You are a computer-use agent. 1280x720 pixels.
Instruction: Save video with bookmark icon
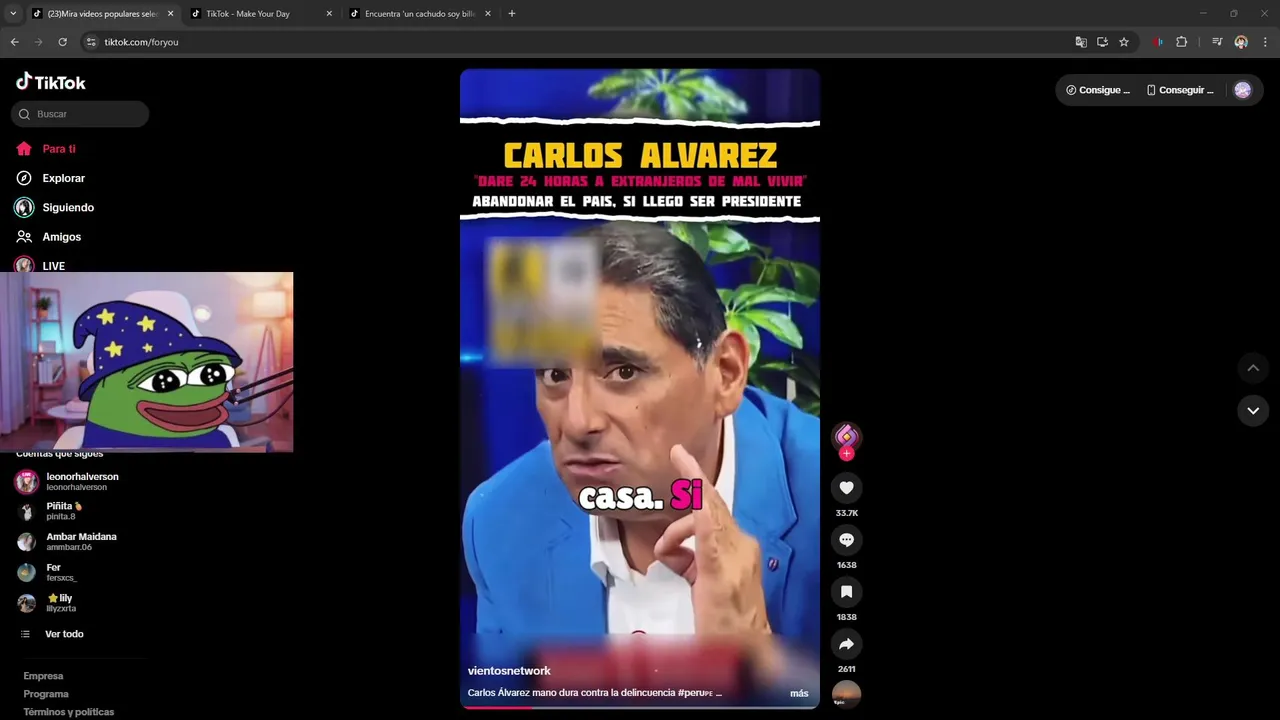coord(846,591)
